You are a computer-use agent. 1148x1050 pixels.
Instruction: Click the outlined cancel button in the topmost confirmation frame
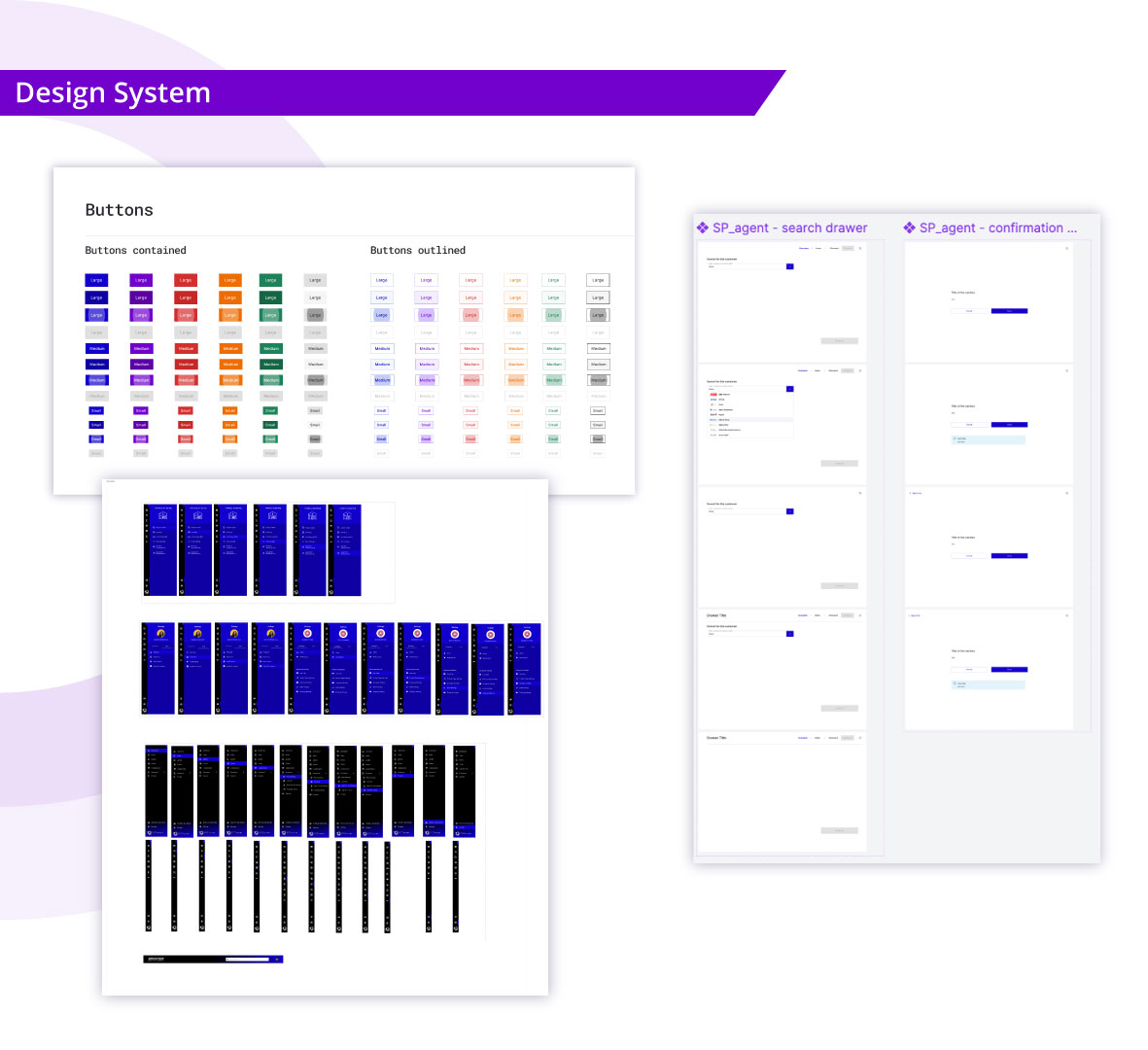(970, 311)
